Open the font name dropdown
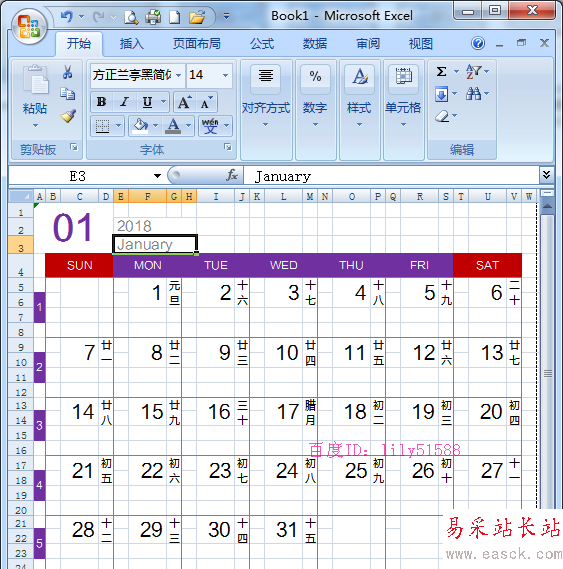Screen dimensions: 563x569 178,75
